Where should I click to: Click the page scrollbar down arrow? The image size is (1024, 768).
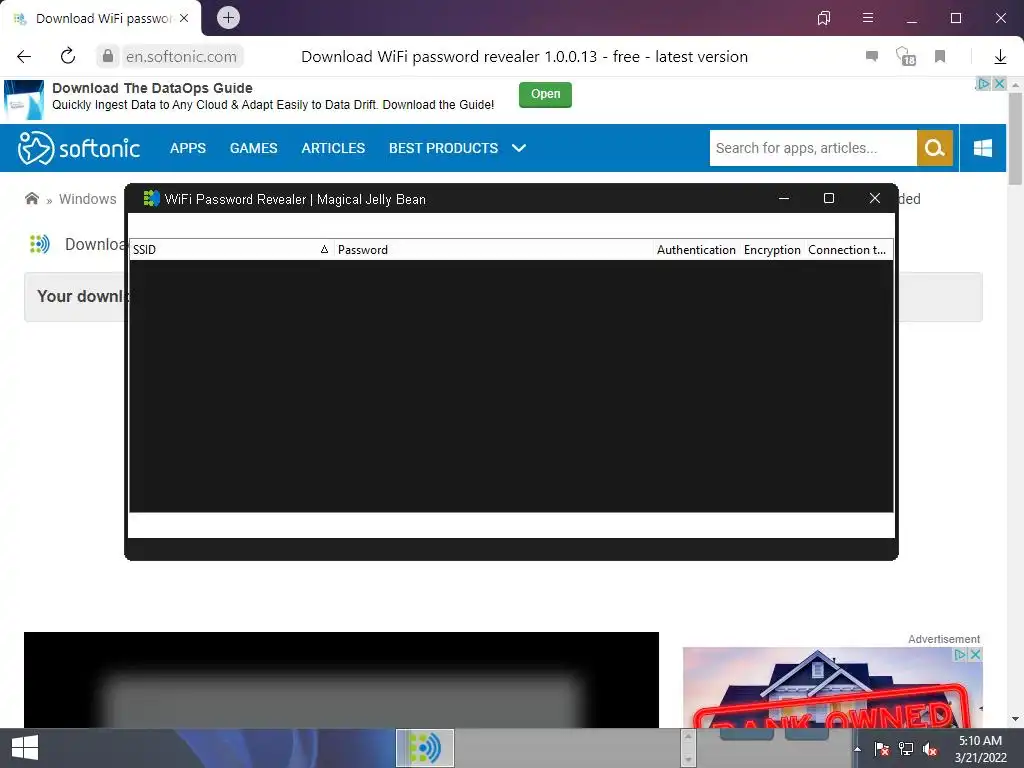pos(1015,720)
